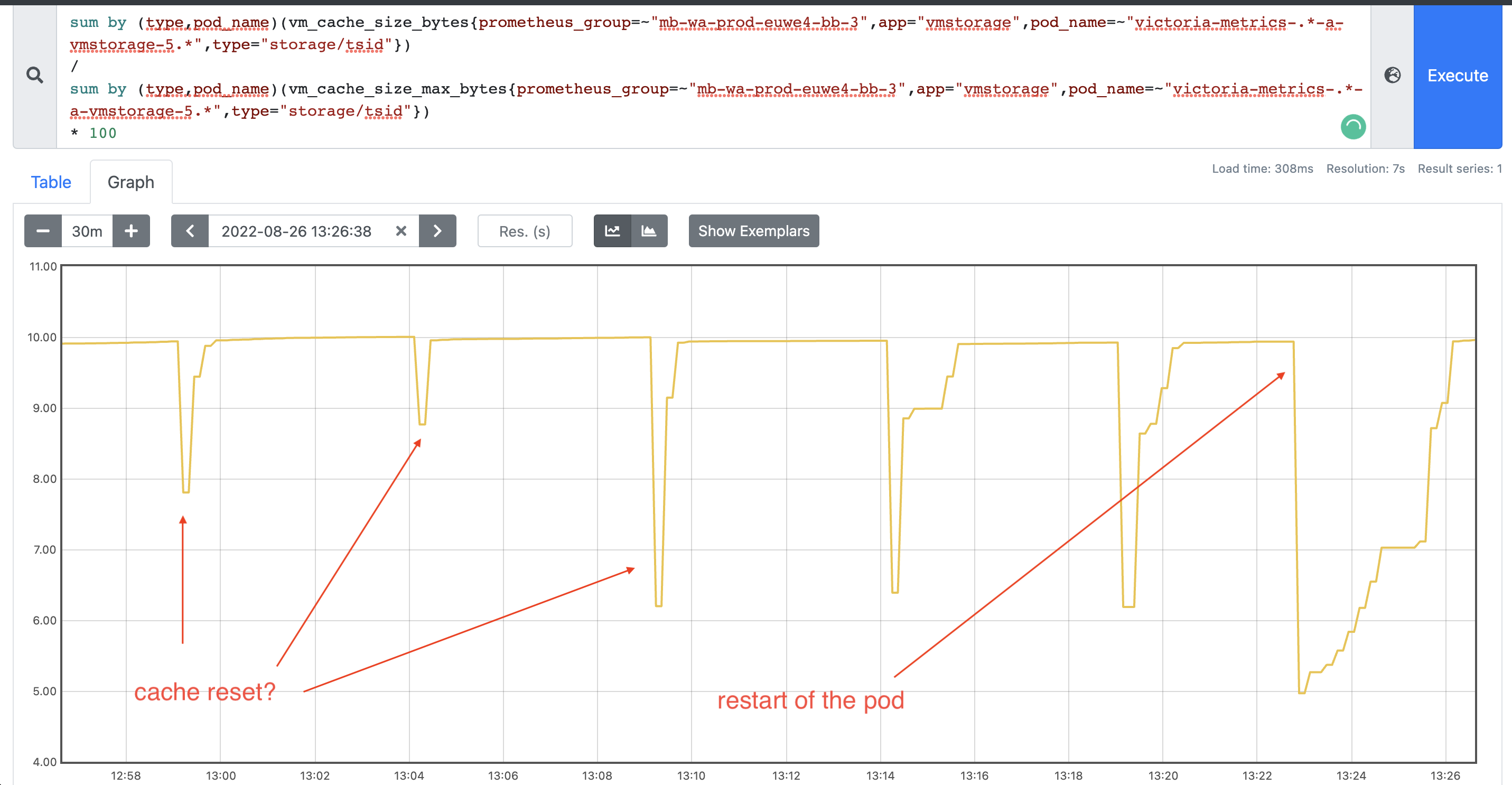Image resolution: width=1512 pixels, height=785 pixels.
Task: Open the metrics explorer globe icon
Action: coord(1392,75)
